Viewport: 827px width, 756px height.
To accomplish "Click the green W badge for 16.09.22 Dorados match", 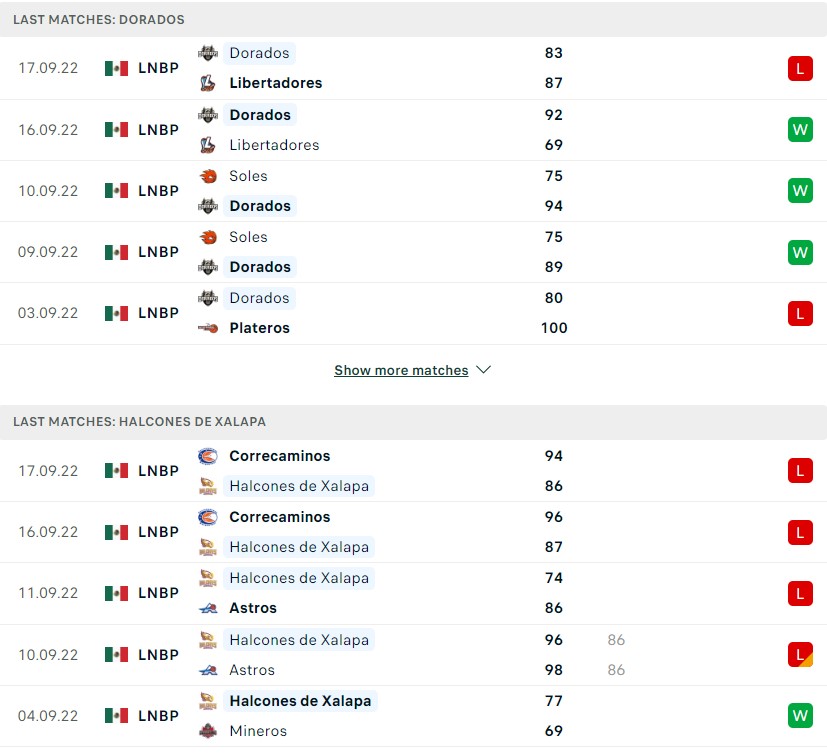I will 799,129.
